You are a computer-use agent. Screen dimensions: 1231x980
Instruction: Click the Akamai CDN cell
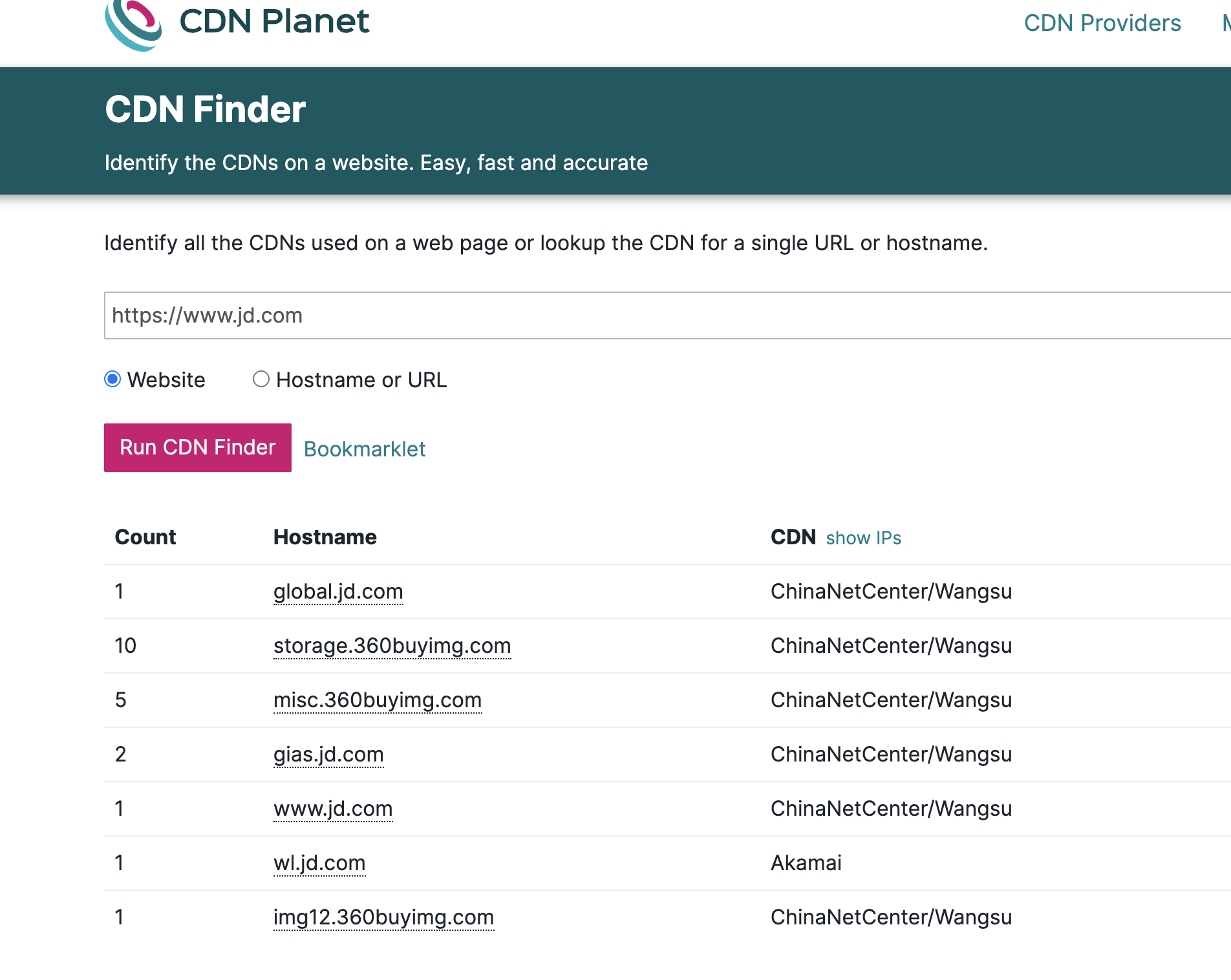[806, 863]
